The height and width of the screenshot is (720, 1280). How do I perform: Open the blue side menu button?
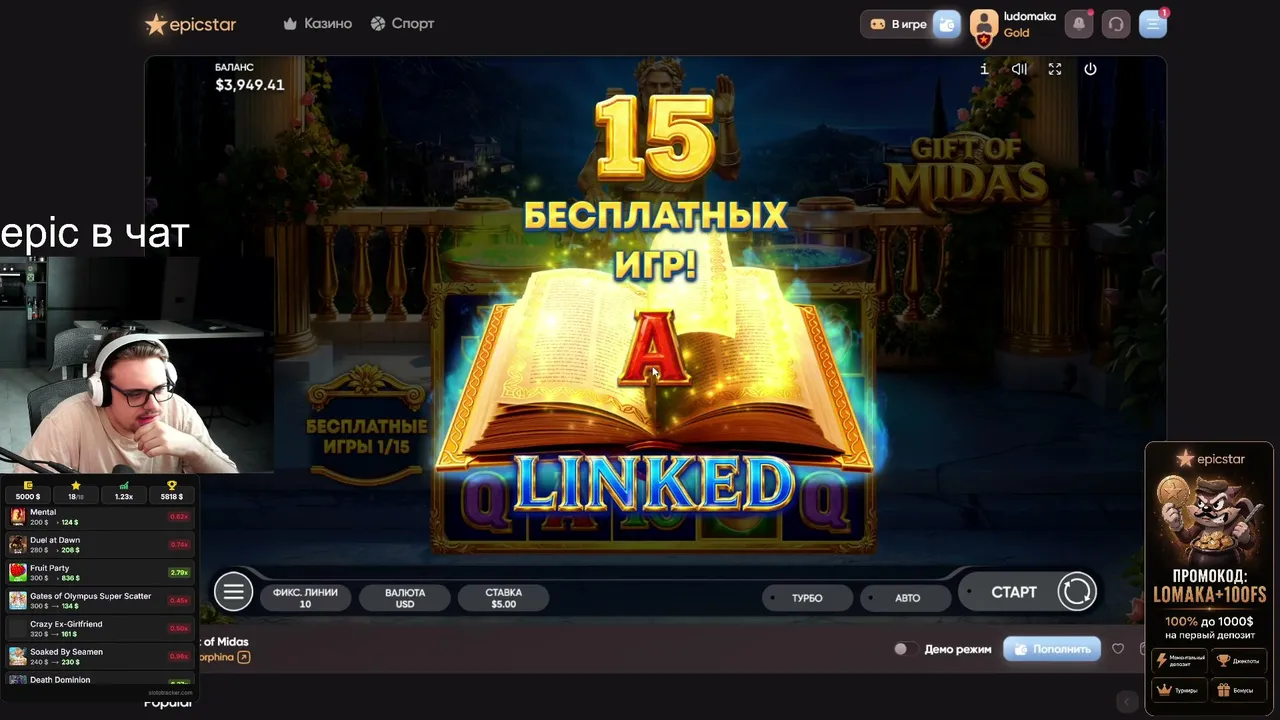(x=1153, y=24)
